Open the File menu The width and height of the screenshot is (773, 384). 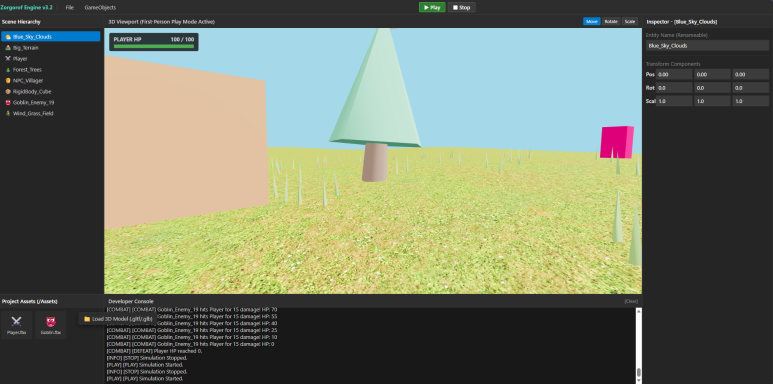(70, 7)
